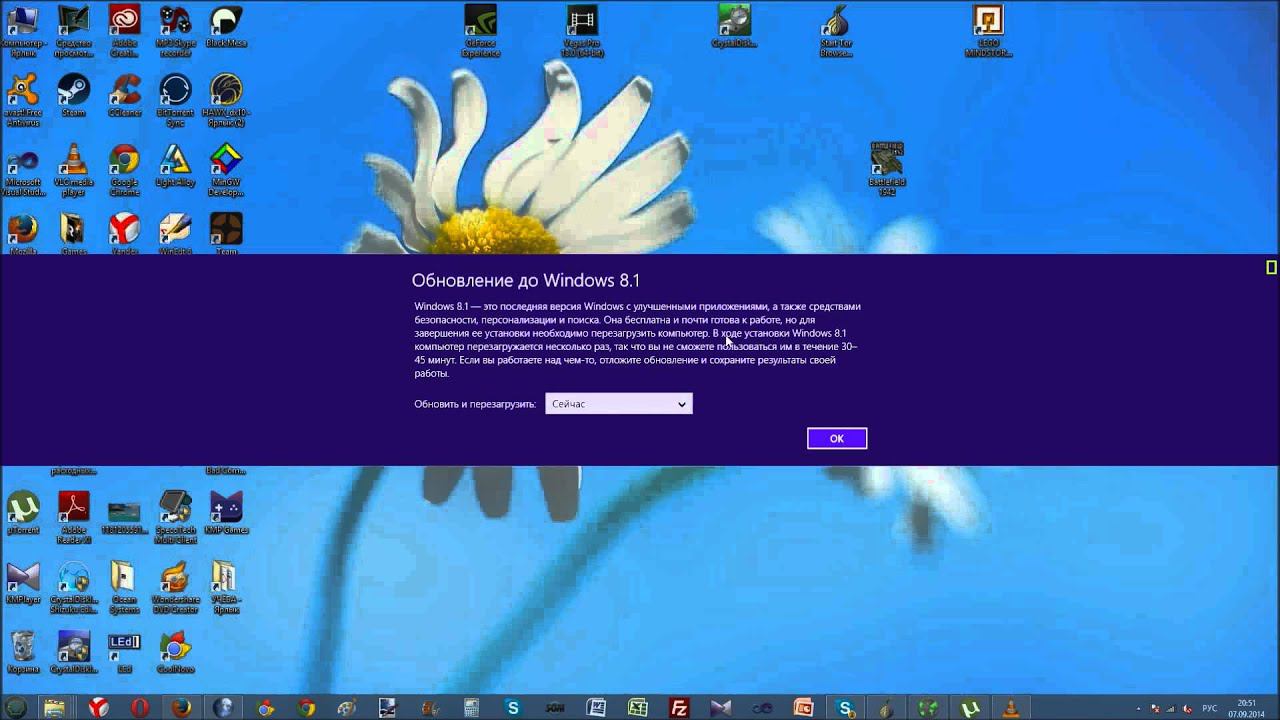Select the MinGW Developer desktop shortcut
This screenshot has width=1280, height=720.
[226, 169]
